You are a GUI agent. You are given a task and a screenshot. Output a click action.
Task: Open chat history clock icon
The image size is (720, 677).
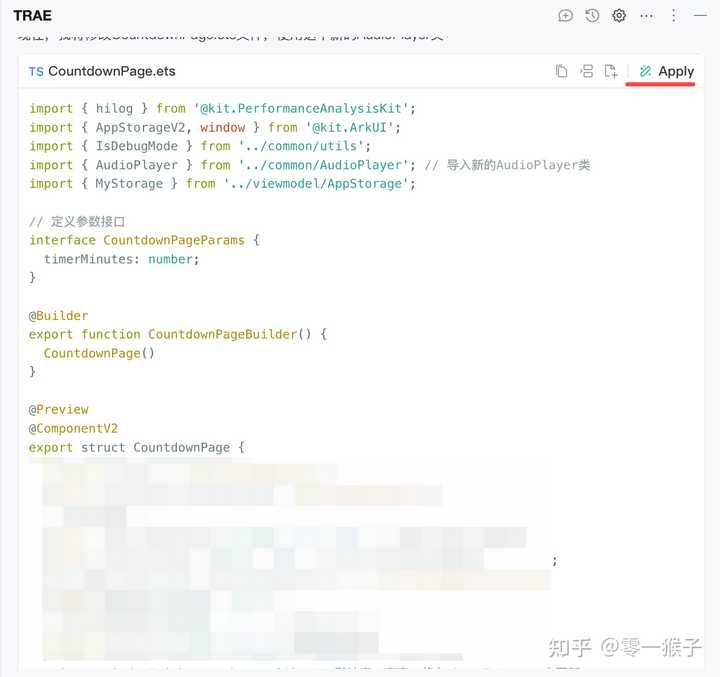[x=592, y=16]
